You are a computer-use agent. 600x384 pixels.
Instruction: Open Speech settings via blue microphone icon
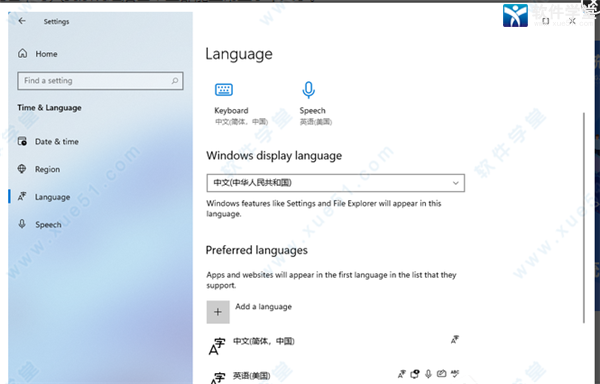click(x=309, y=90)
